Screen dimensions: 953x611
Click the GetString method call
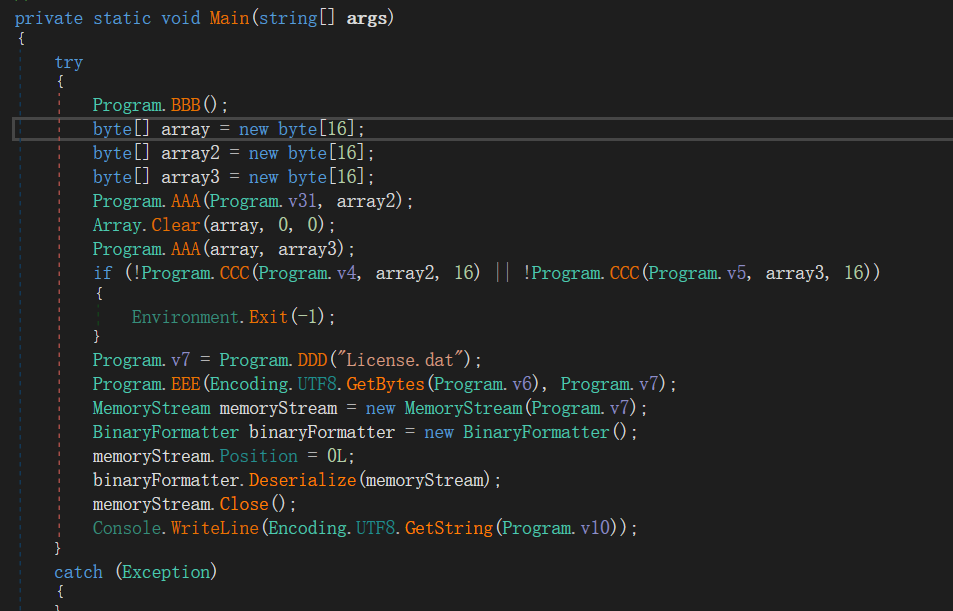[x=449, y=528]
